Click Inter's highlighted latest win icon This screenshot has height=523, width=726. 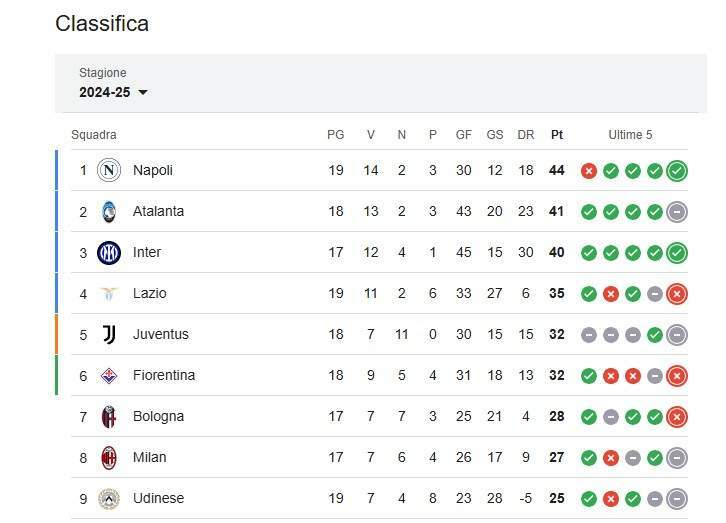[x=676, y=253]
